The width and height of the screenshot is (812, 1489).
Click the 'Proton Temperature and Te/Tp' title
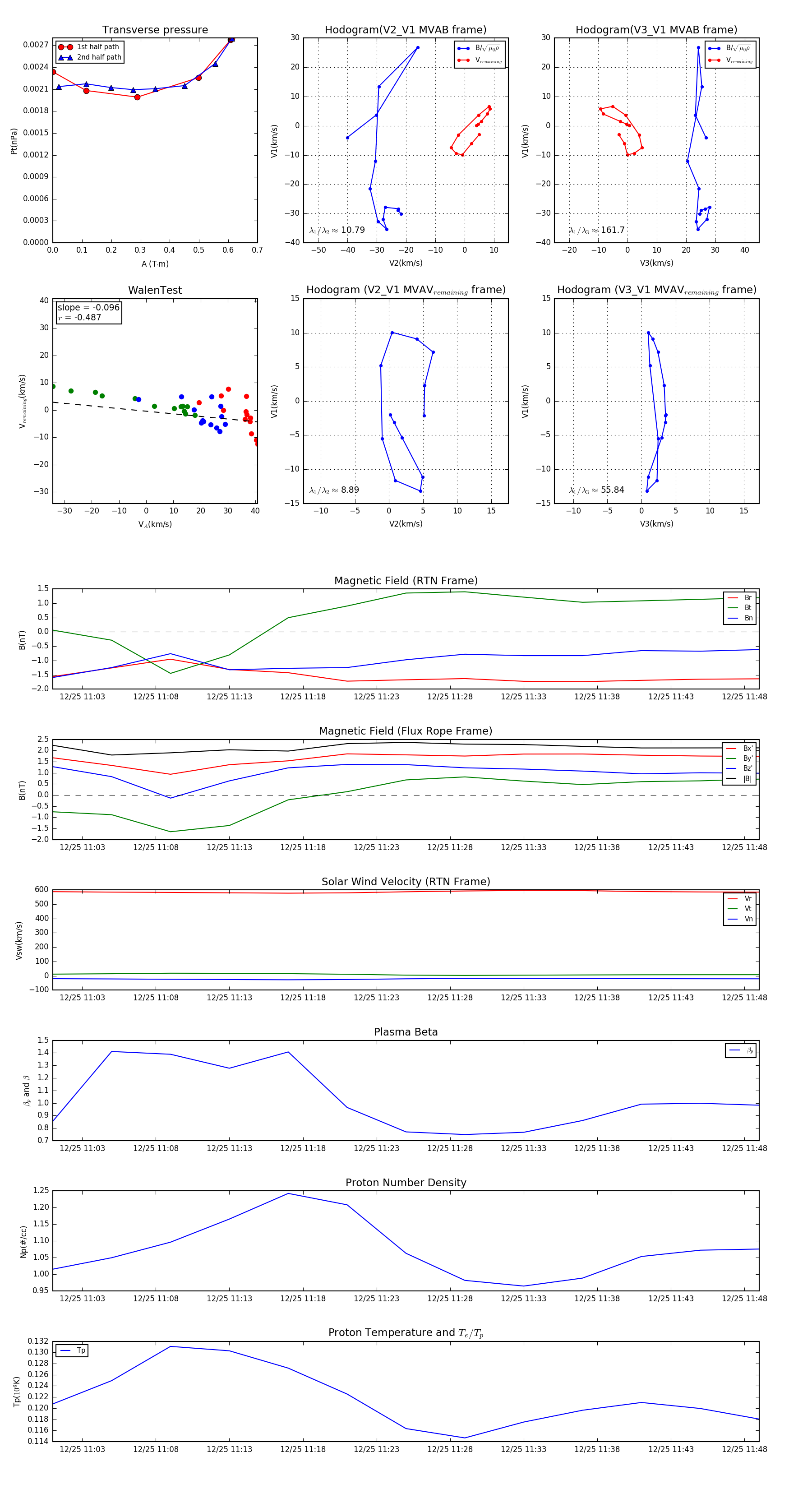[406, 1333]
